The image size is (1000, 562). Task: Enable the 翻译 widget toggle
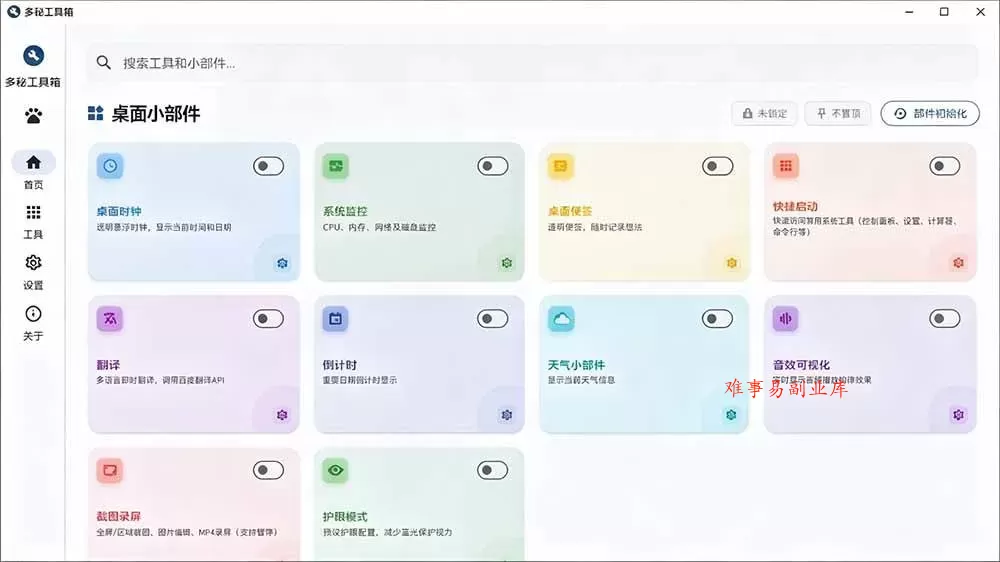pyautogui.click(x=268, y=318)
